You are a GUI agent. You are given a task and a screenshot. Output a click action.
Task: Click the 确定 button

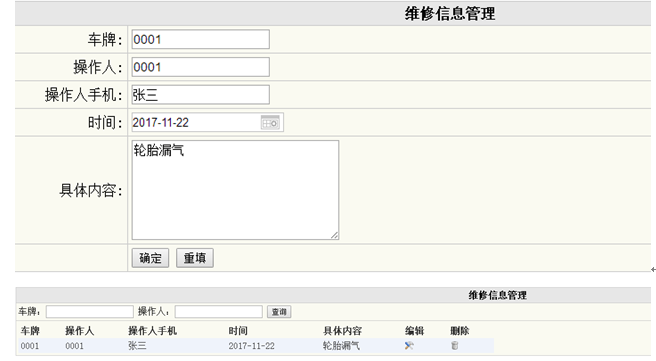tap(150, 258)
